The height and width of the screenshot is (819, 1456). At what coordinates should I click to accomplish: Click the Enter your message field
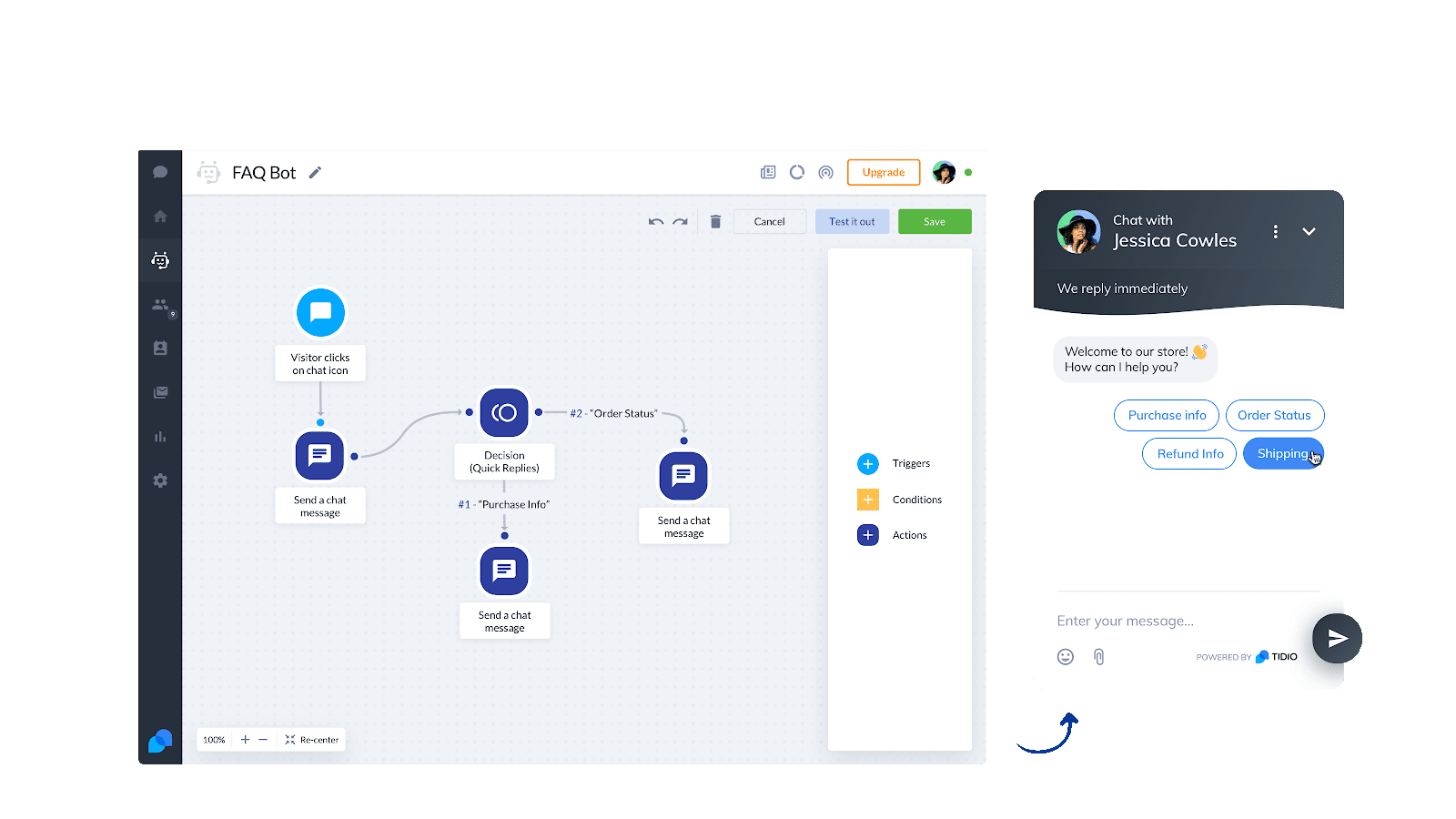tap(1174, 621)
